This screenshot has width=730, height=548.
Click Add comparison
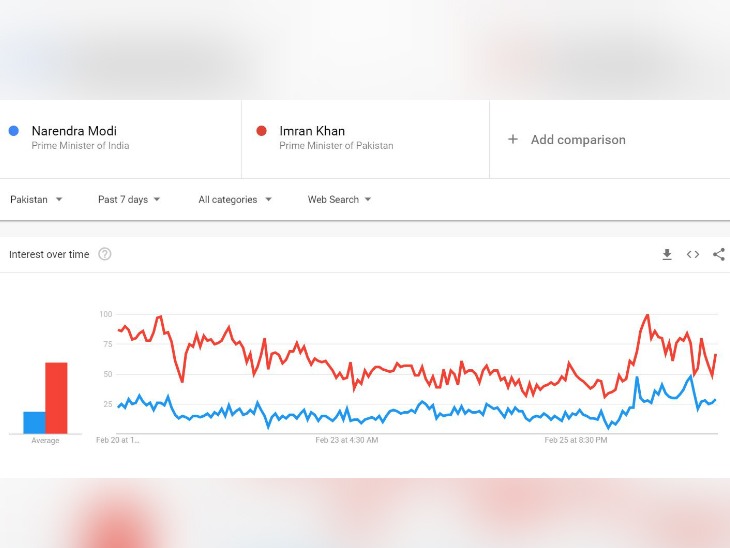point(578,140)
